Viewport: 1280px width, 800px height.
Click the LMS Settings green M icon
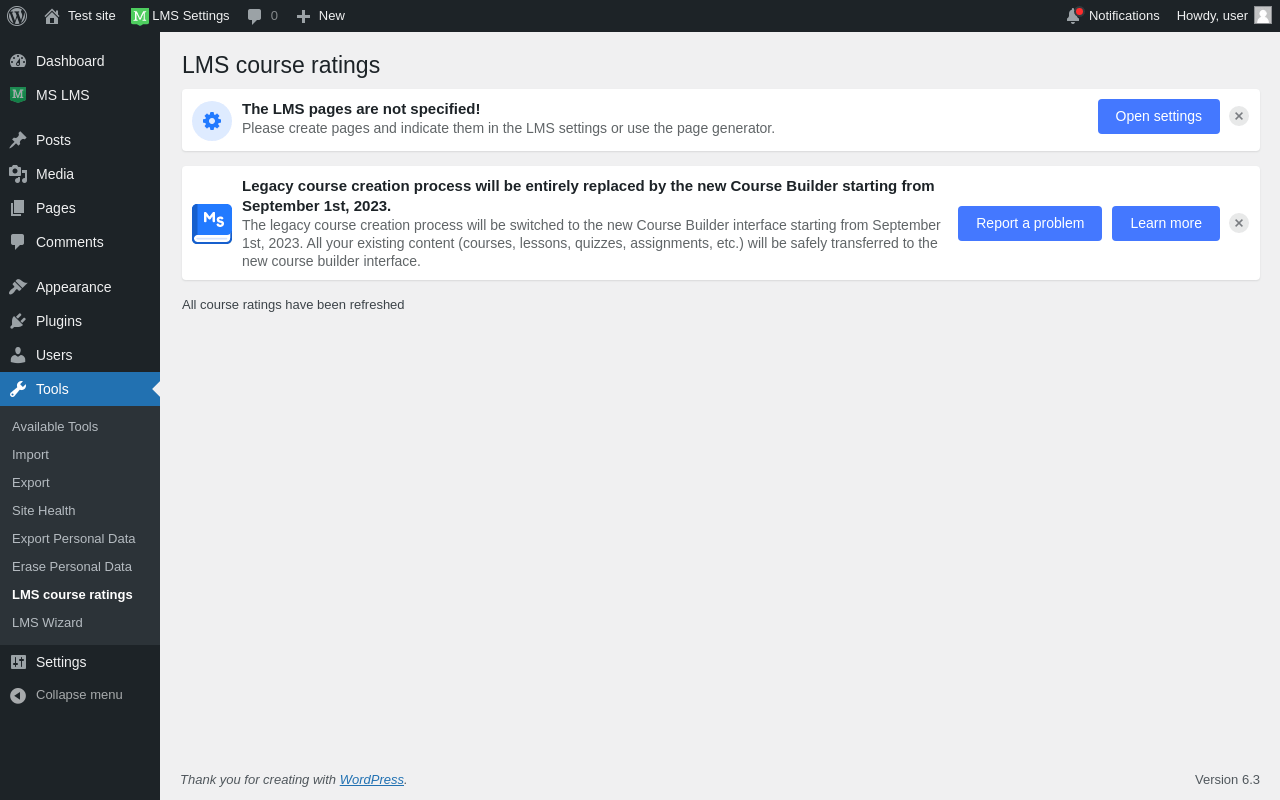(x=140, y=16)
